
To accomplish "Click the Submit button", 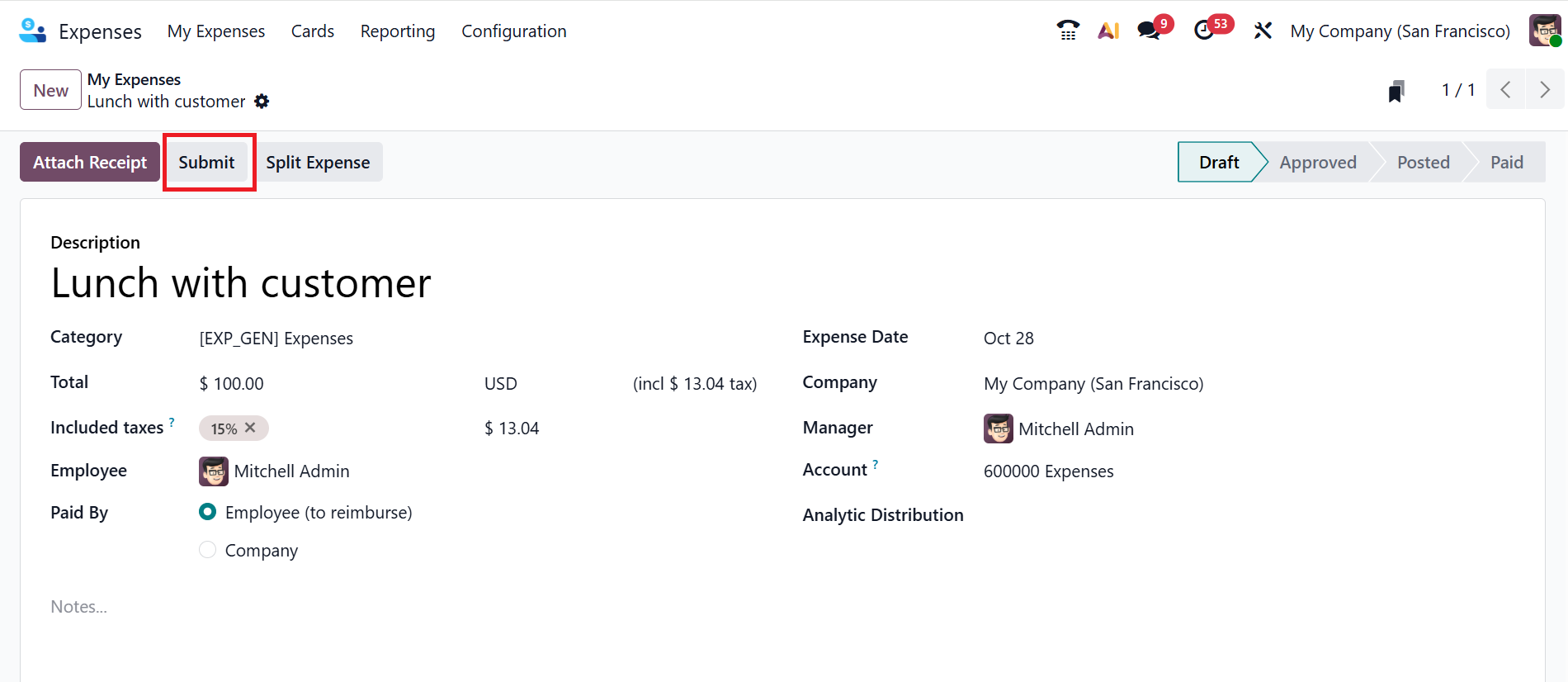I will [206, 163].
